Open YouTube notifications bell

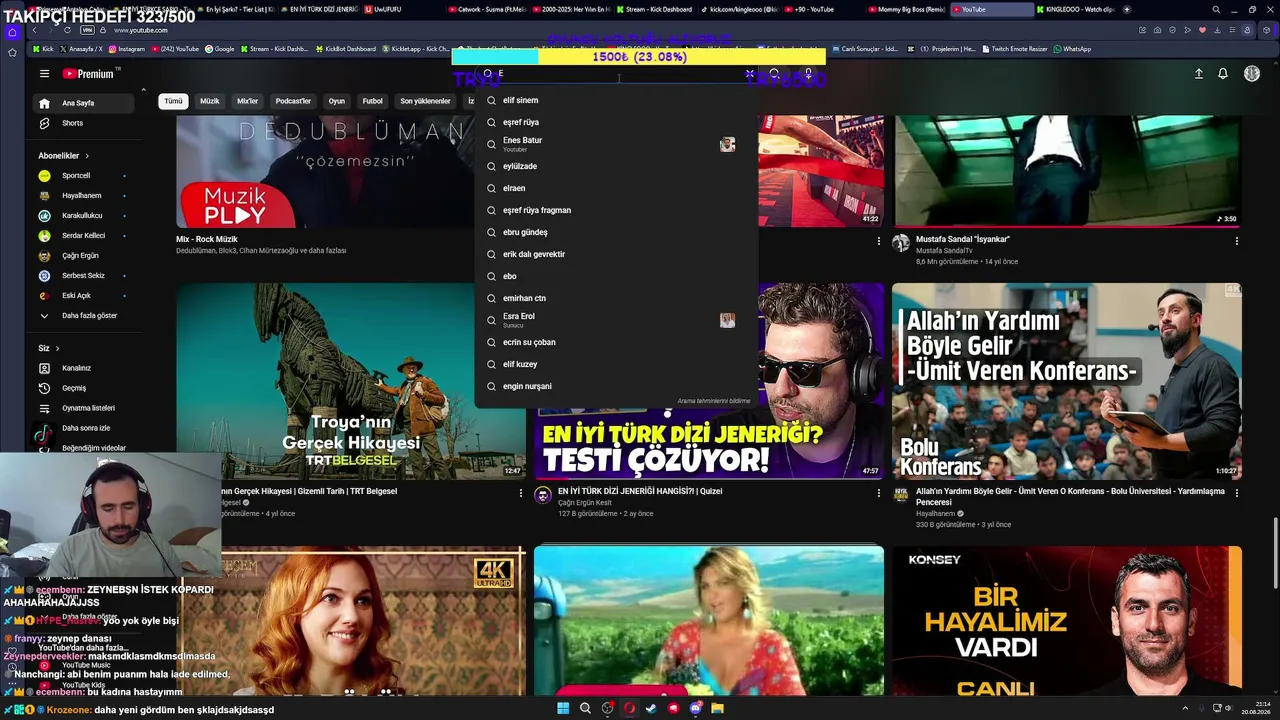pyautogui.click(x=1222, y=74)
